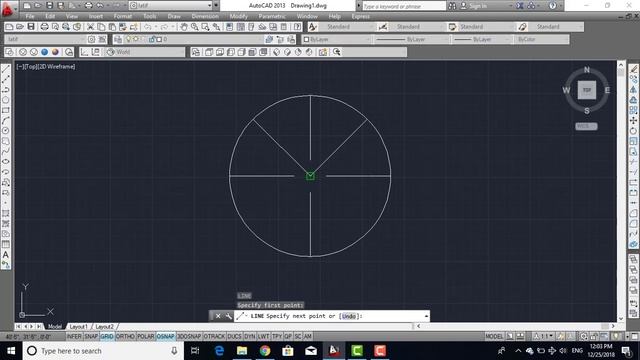Toggle DYN dynamic input in status bar

click(250, 336)
